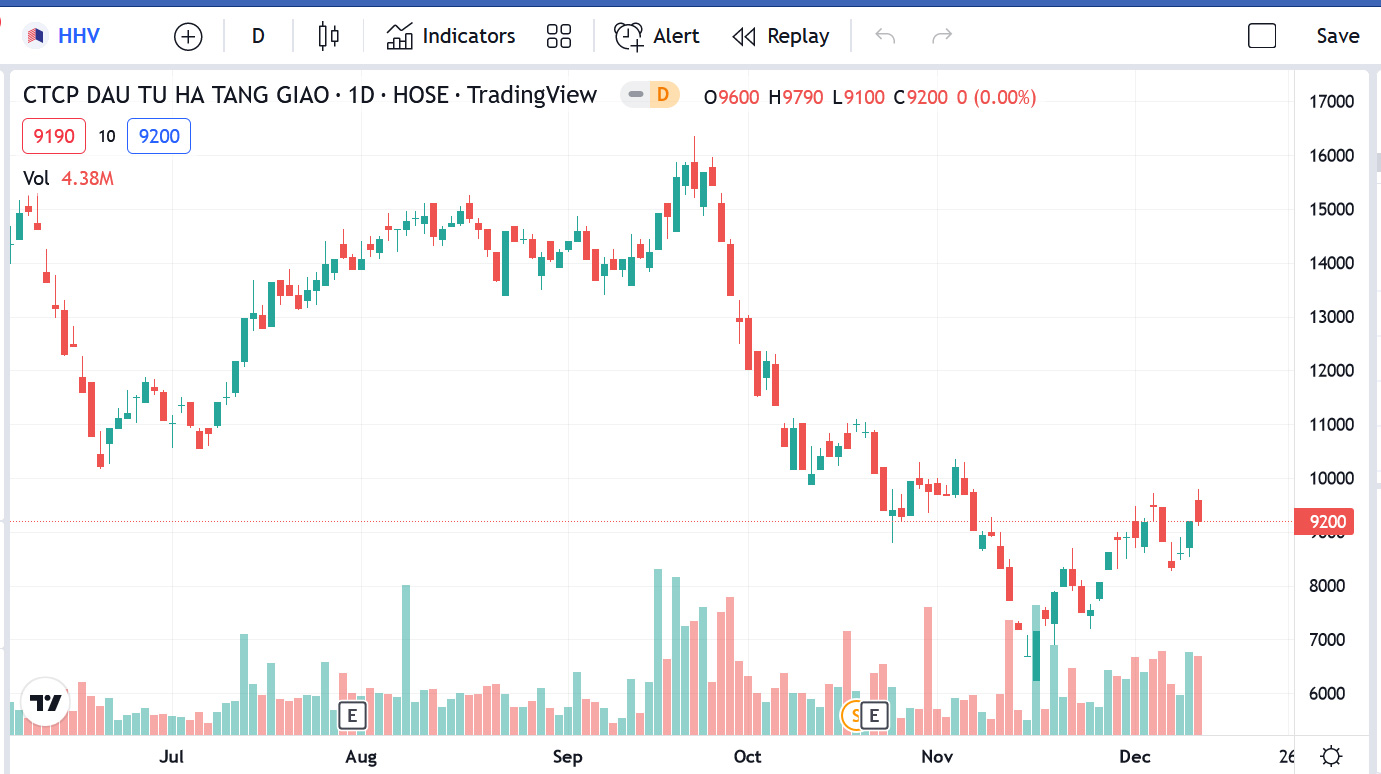The height and width of the screenshot is (774, 1381).
Task: Click the plus icon to compare or add symbol
Action: 188,37
